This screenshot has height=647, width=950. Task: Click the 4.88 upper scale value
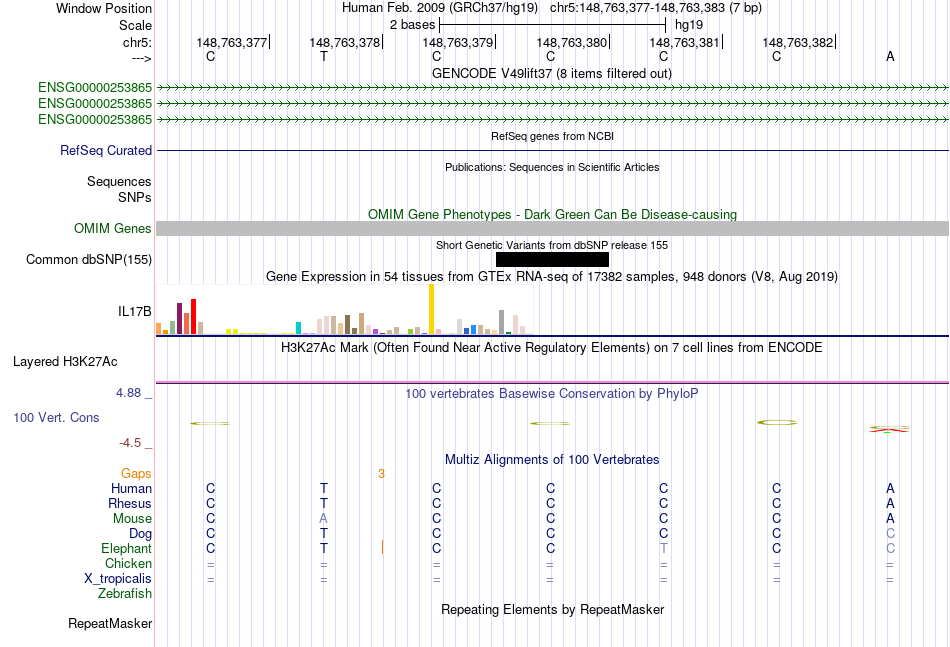[x=128, y=393]
